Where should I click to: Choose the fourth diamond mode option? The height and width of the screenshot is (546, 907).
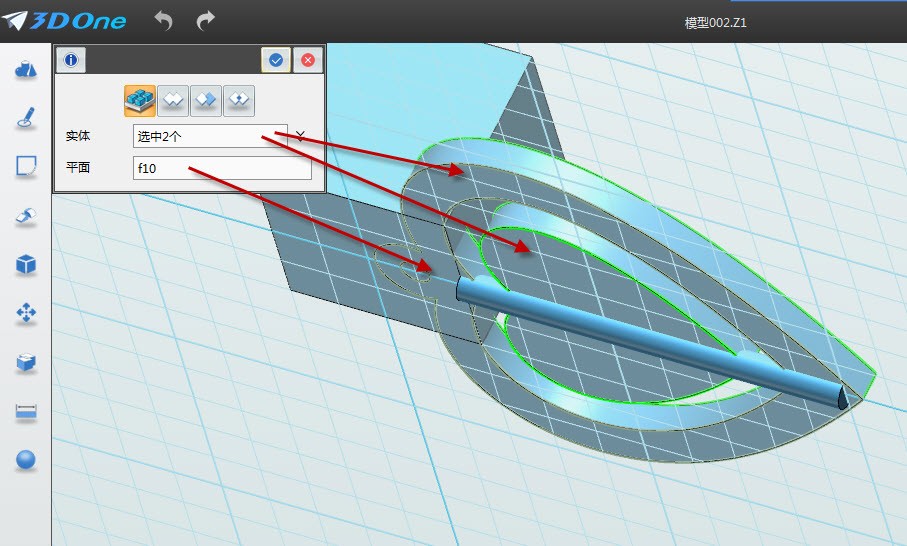click(x=239, y=100)
